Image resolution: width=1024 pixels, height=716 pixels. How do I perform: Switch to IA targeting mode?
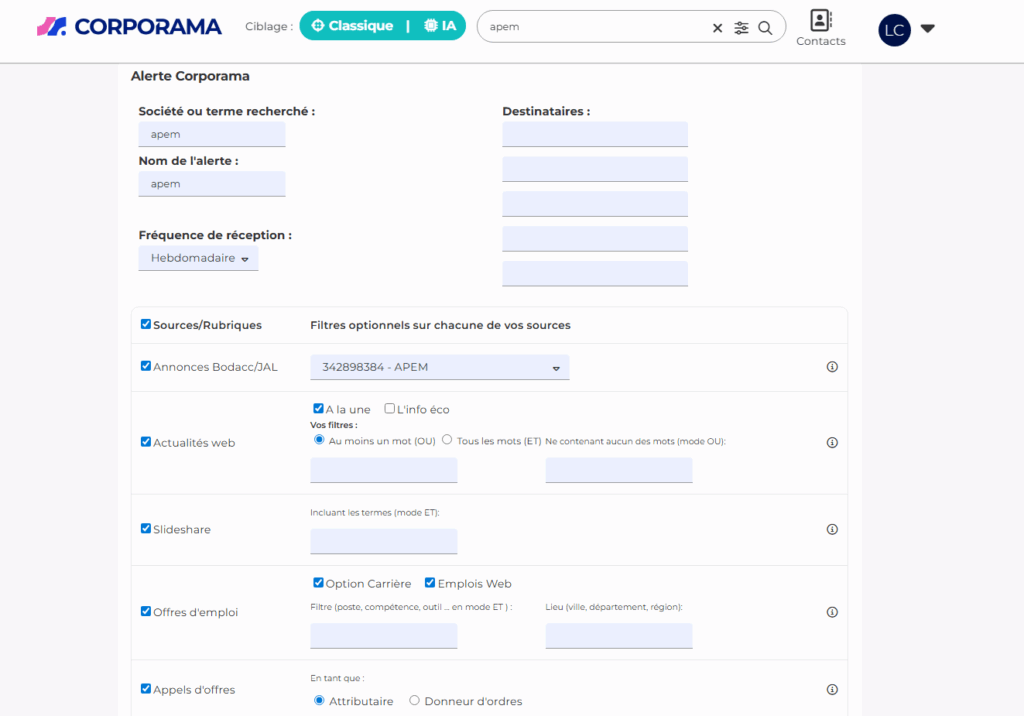440,26
